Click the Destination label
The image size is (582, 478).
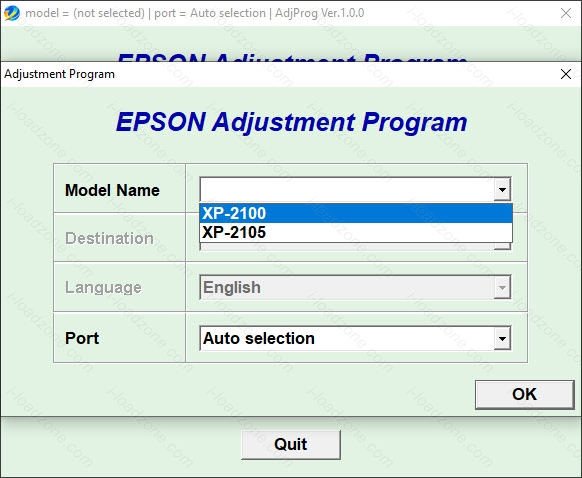109,238
